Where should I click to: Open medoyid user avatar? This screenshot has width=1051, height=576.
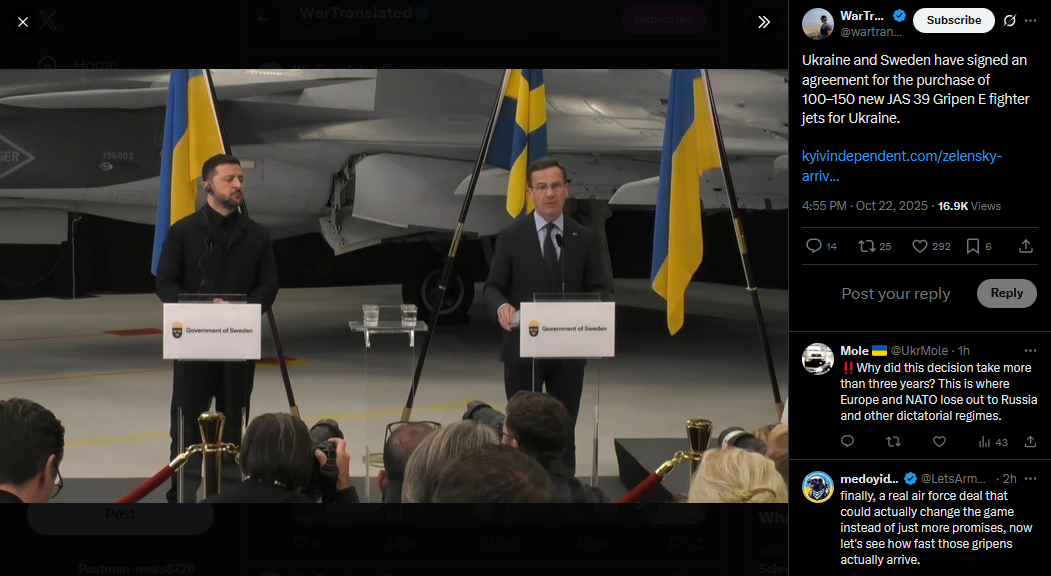pyautogui.click(x=818, y=487)
